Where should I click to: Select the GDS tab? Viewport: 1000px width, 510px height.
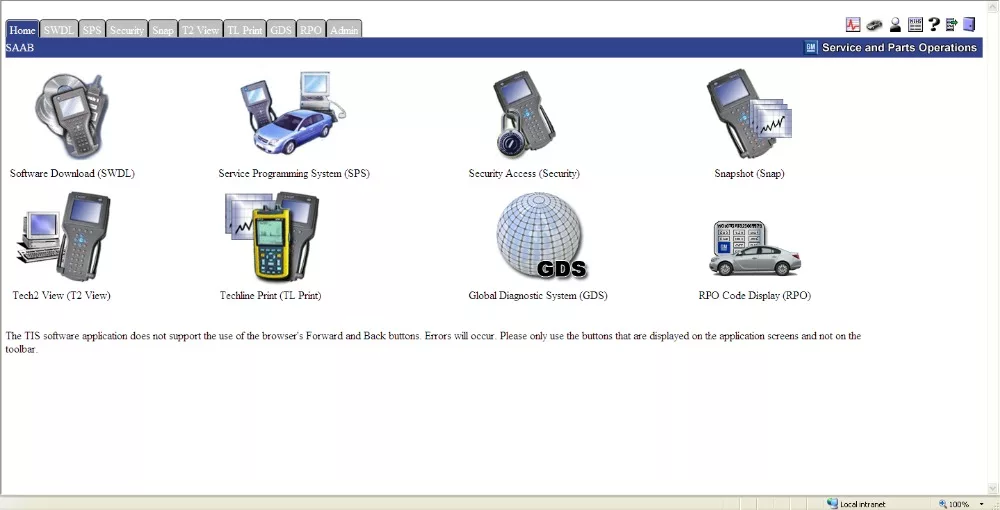(281, 30)
